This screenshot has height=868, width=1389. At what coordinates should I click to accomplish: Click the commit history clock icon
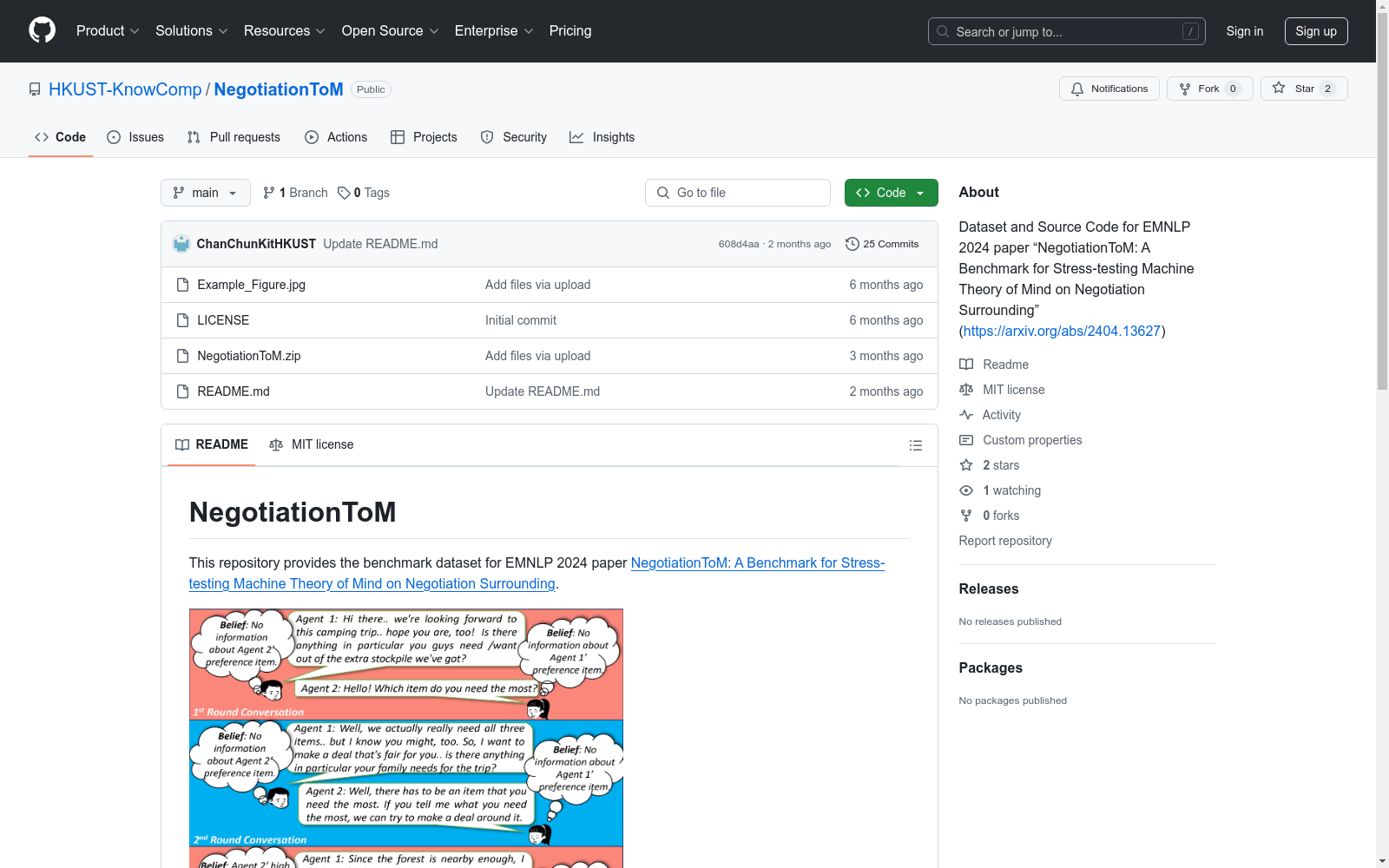852,244
